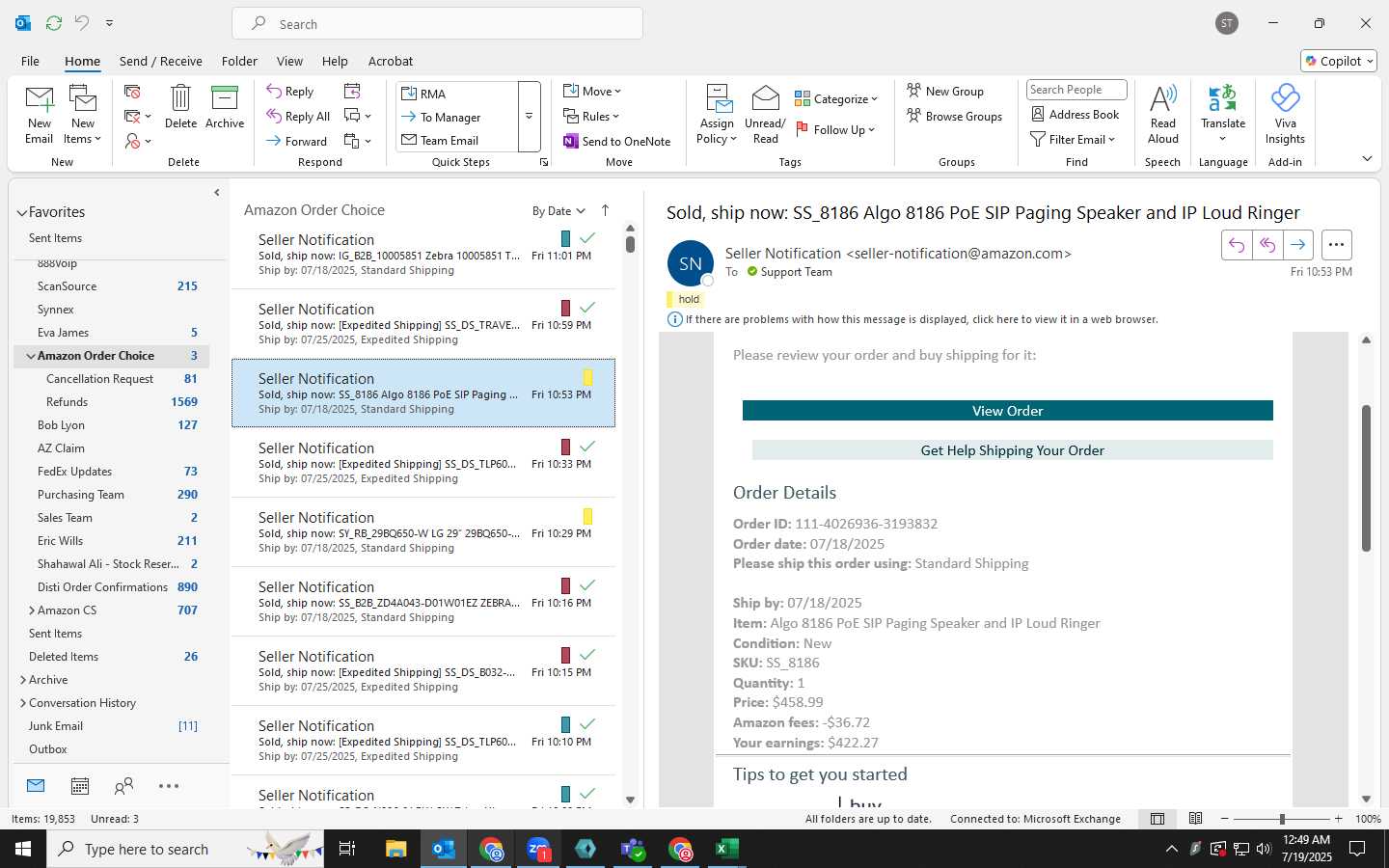Open the Categorize dropdown
The image size is (1389, 868).
point(836,98)
